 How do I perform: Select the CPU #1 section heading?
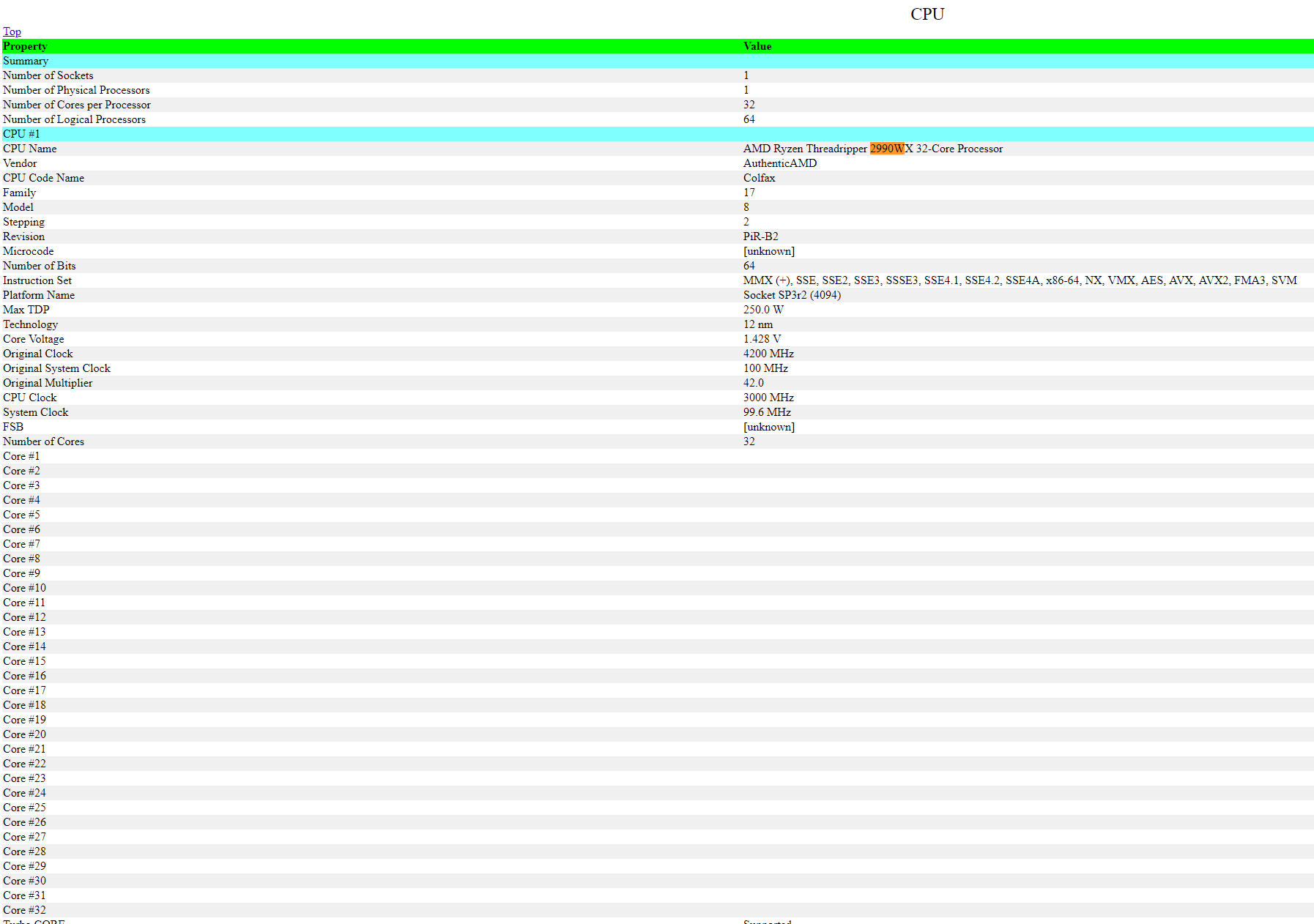[21, 134]
